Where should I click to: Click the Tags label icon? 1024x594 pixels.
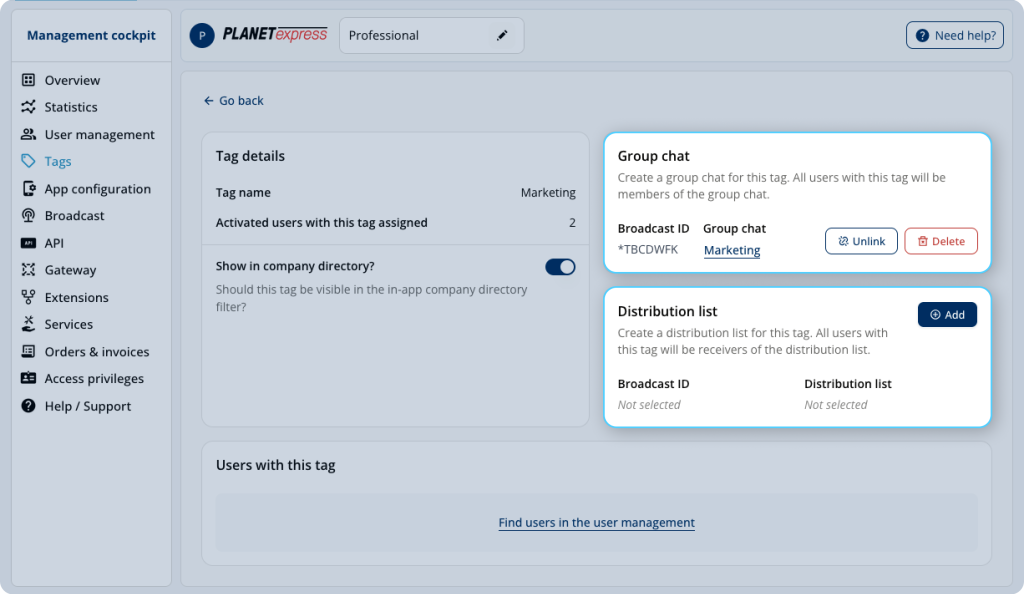(28, 161)
